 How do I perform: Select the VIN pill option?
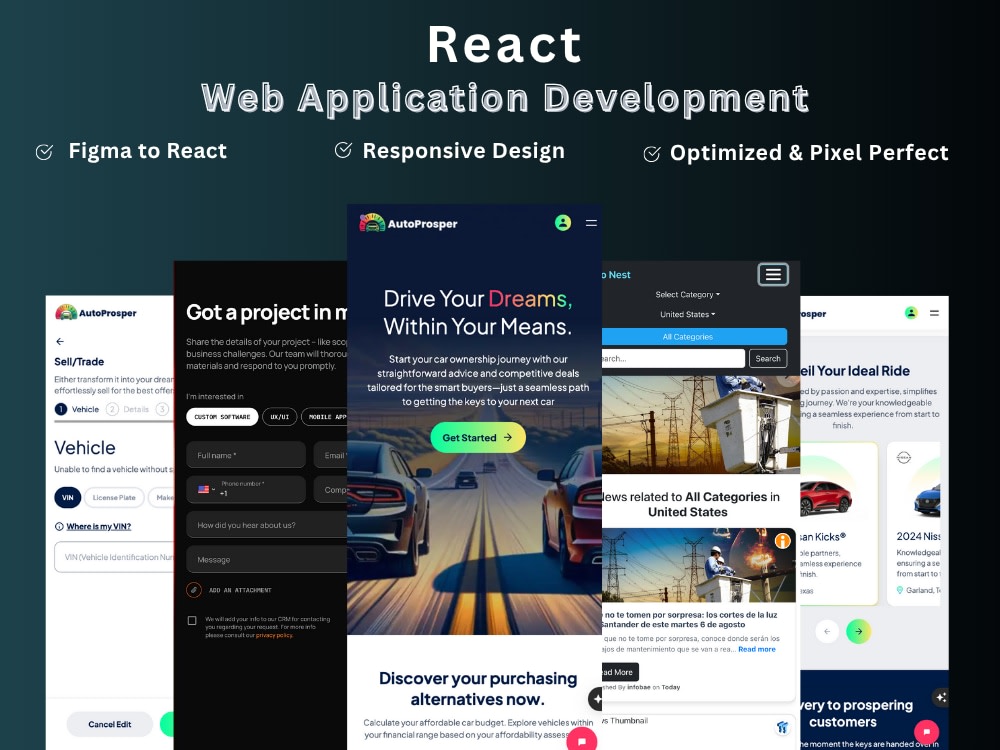coord(68,497)
